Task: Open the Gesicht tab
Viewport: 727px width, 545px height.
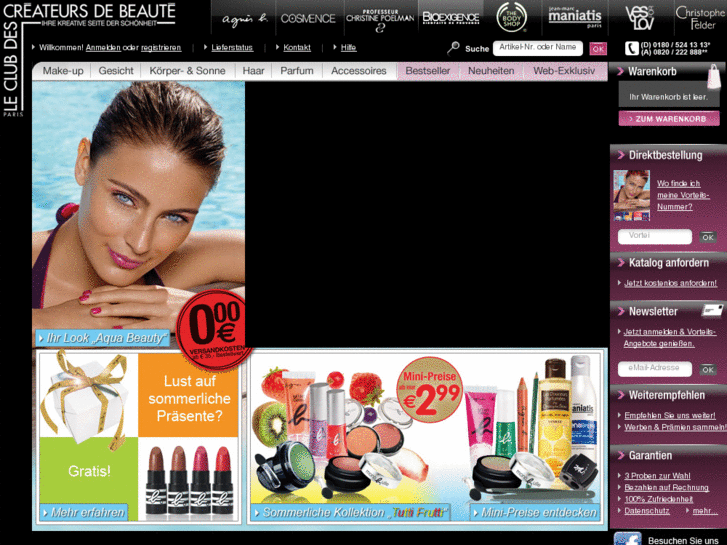Action: click(116, 71)
